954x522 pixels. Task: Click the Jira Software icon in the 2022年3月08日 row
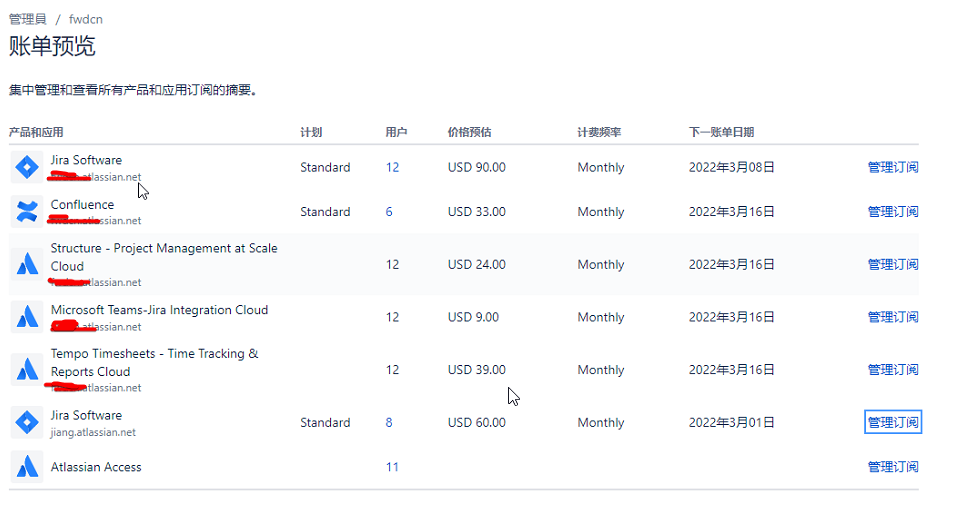pyautogui.click(x=27, y=167)
